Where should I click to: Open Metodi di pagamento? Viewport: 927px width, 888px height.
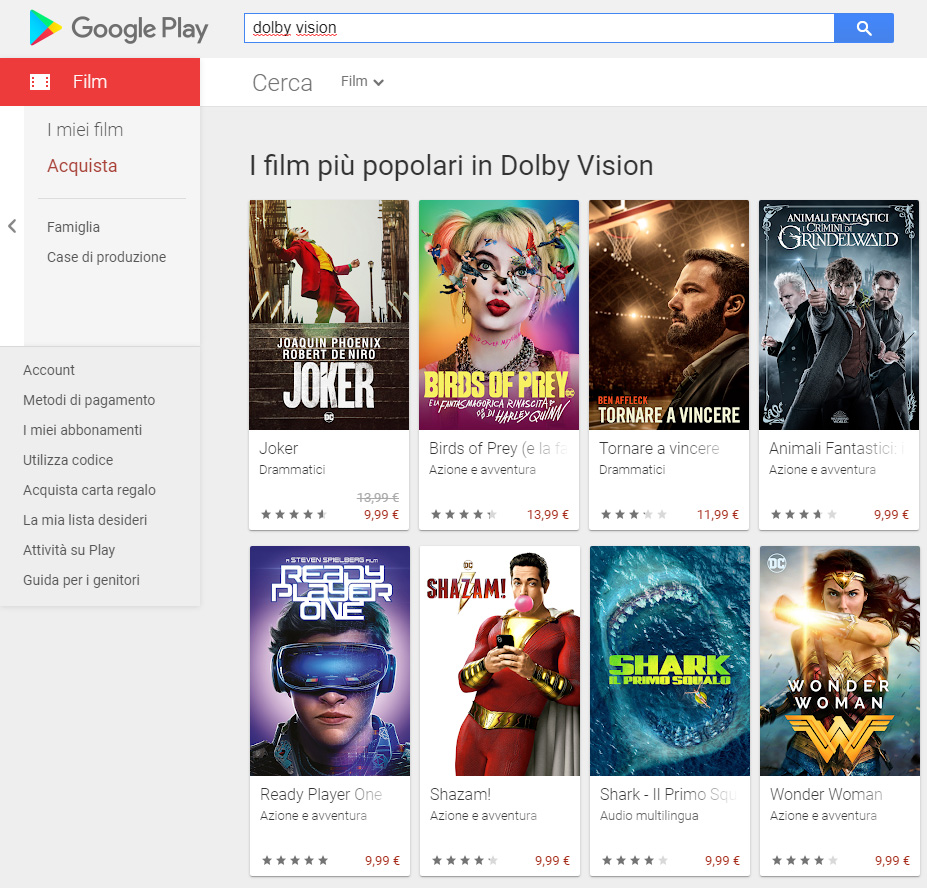(x=89, y=400)
